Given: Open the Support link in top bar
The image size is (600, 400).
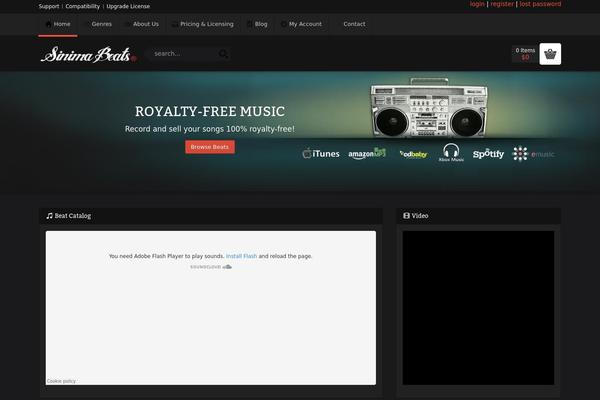Looking at the screenshot, I should 49,7.
